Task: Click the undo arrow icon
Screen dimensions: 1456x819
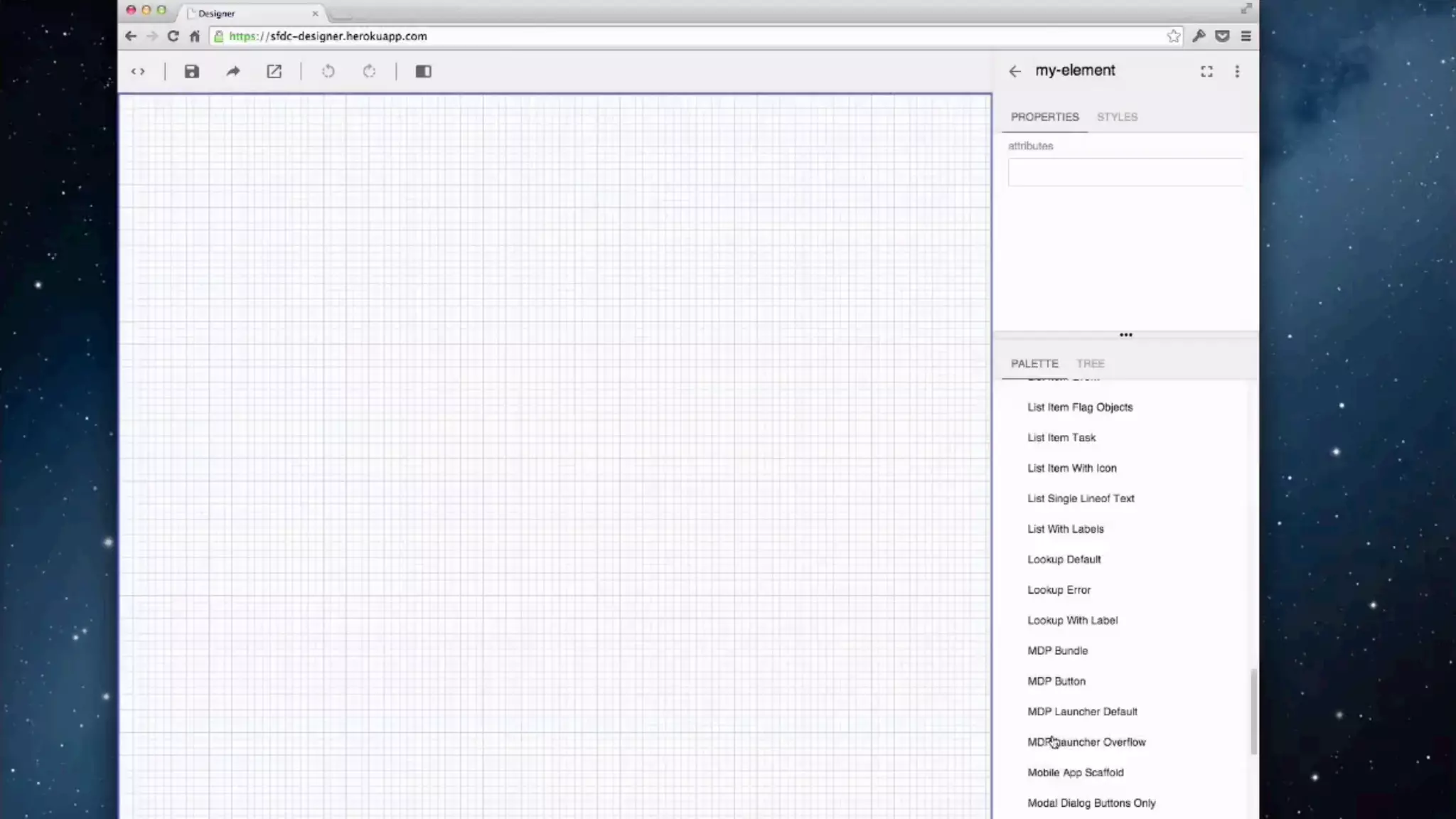Action: [x=328, y=71]
